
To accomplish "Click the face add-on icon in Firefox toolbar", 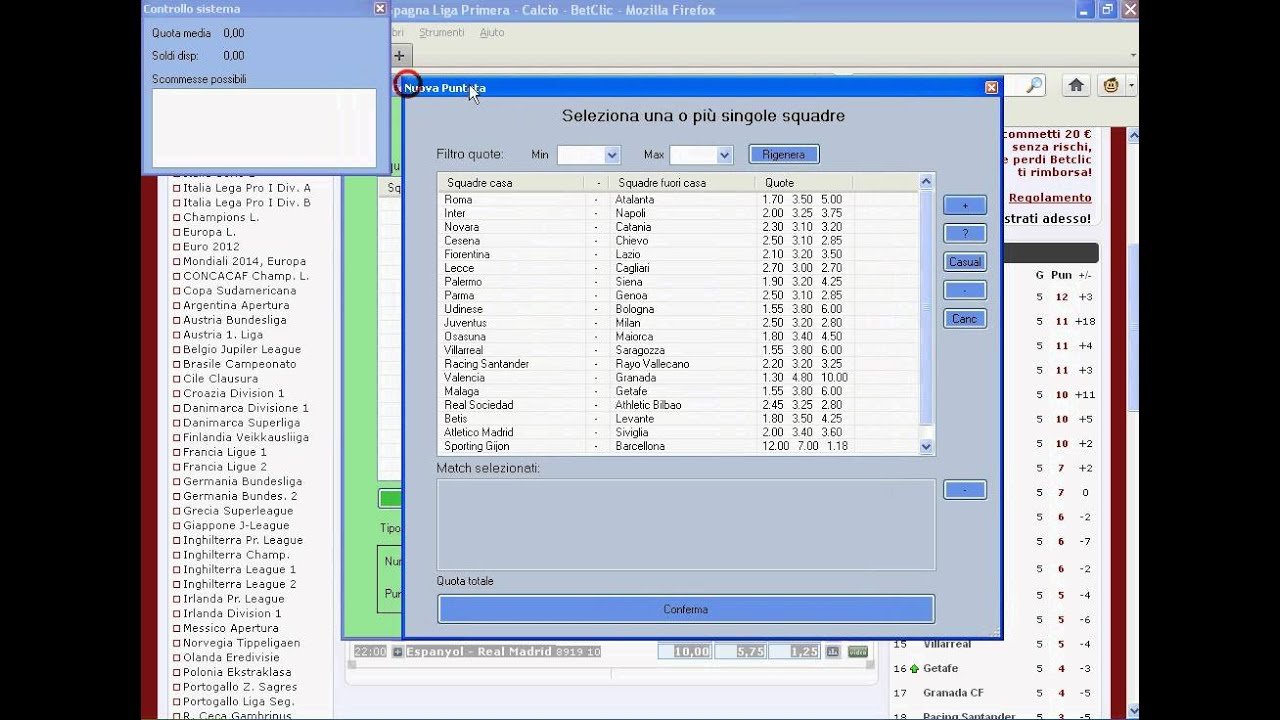I will (x=1110, y=86).
